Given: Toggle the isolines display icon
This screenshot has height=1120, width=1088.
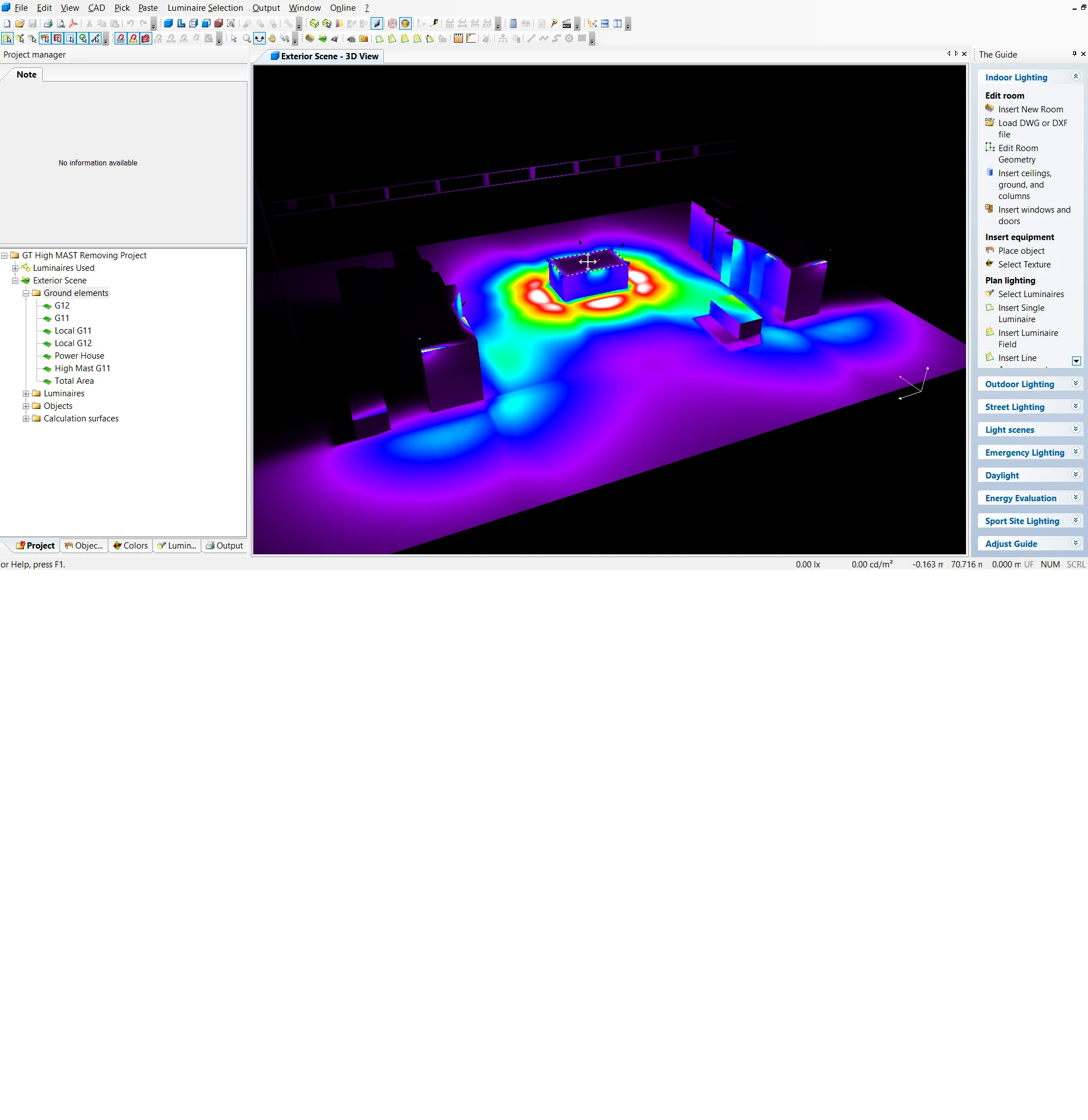Looking at the screenshot, I should tap(392, 23).
